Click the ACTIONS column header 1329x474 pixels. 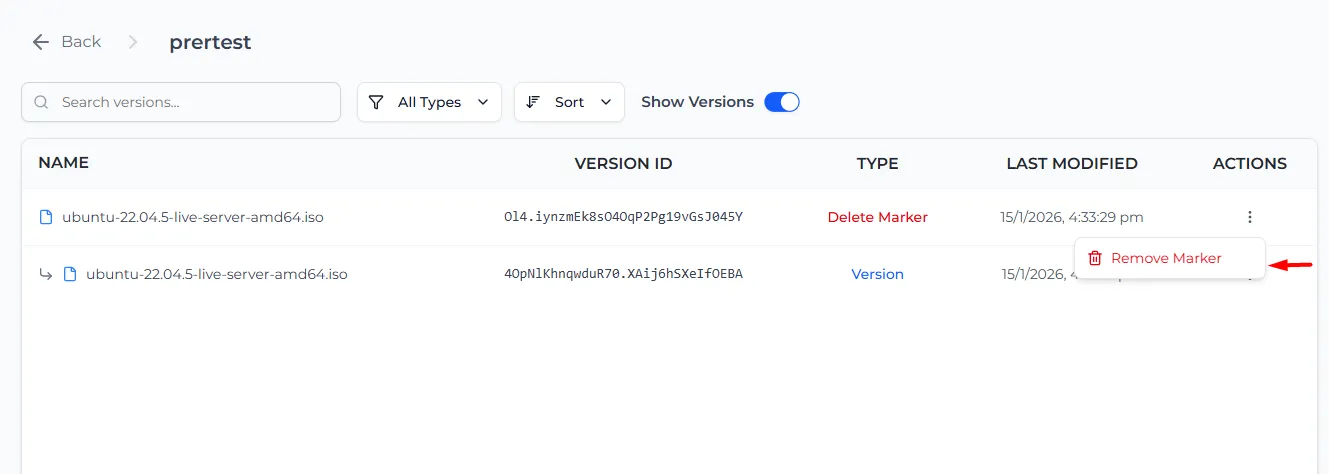click(1250, 163)
